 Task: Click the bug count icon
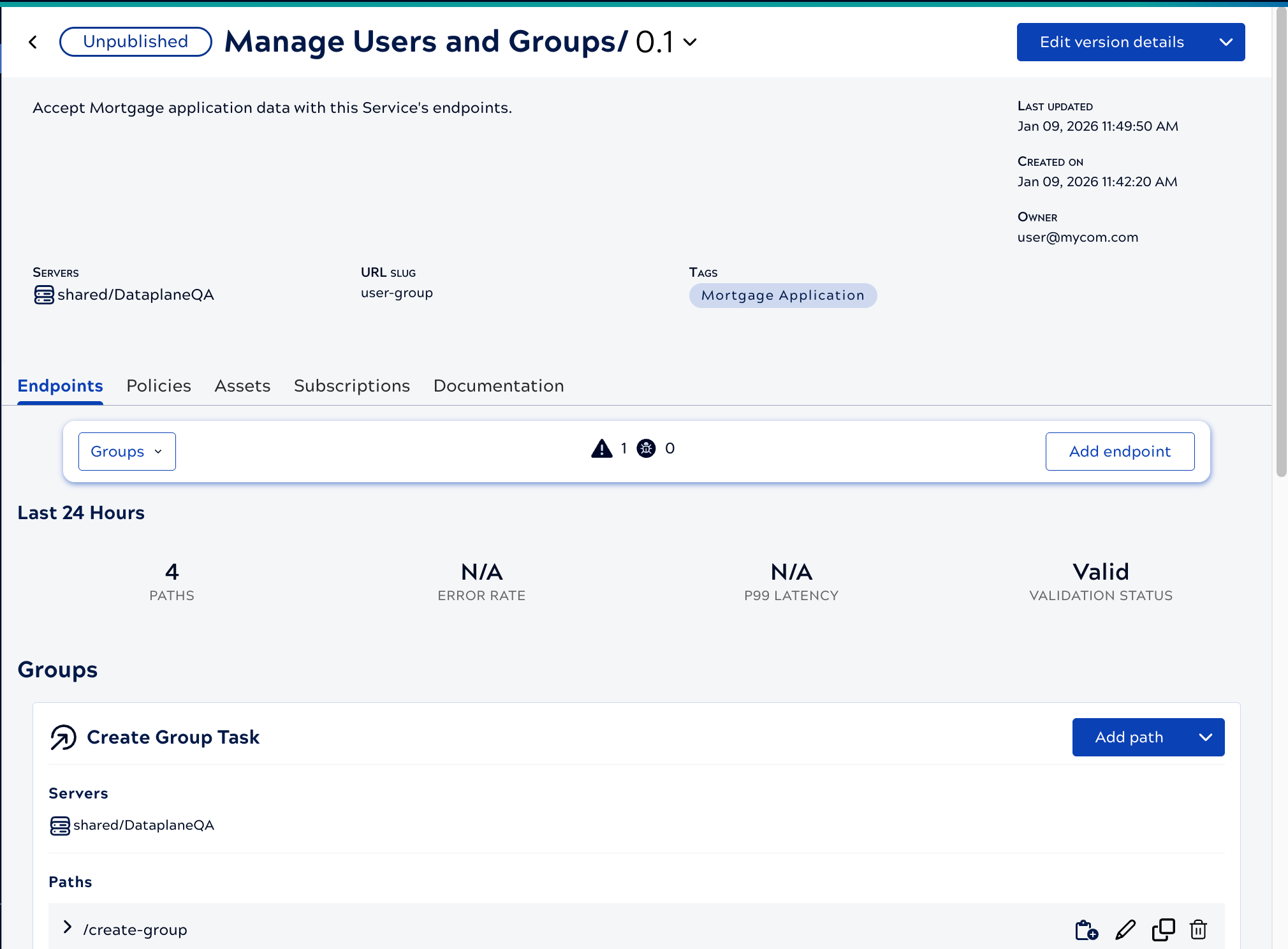tap(646, 448)
